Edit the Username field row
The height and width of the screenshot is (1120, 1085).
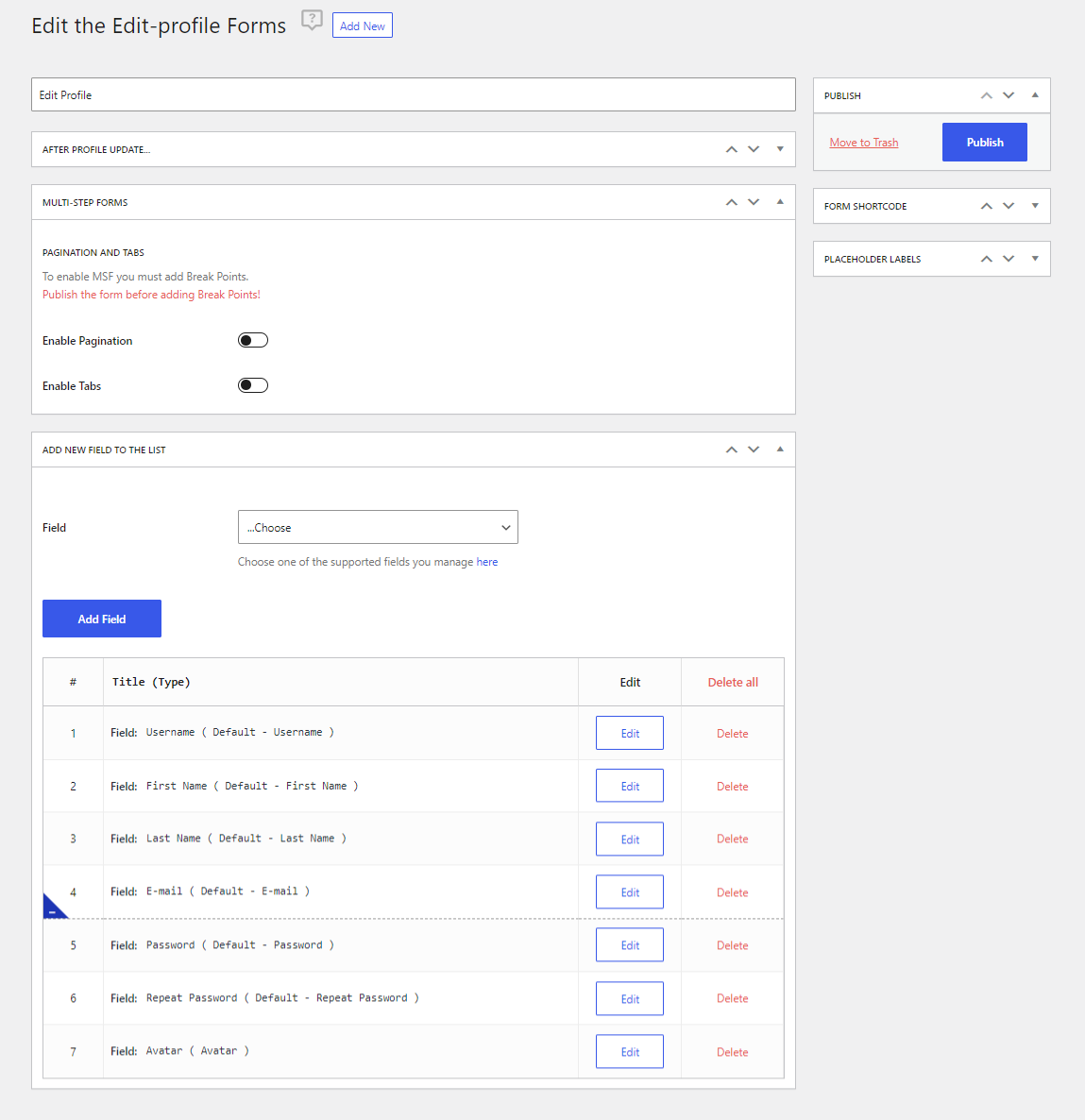pos(629,733)
